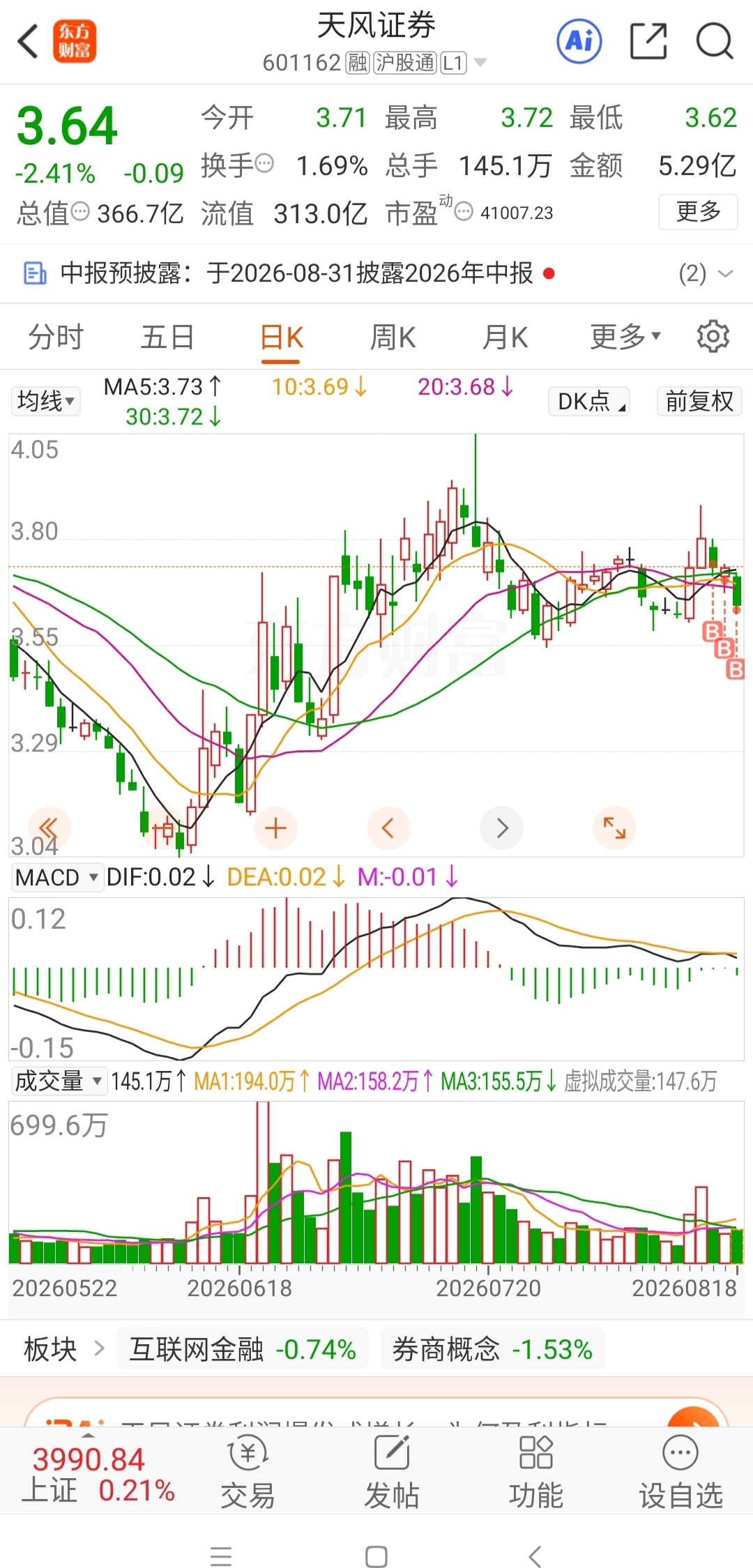The width and height of the screenshot is (753, 1568).
Task: Tap Android home square button
Action: click(x=376, y=1556)
